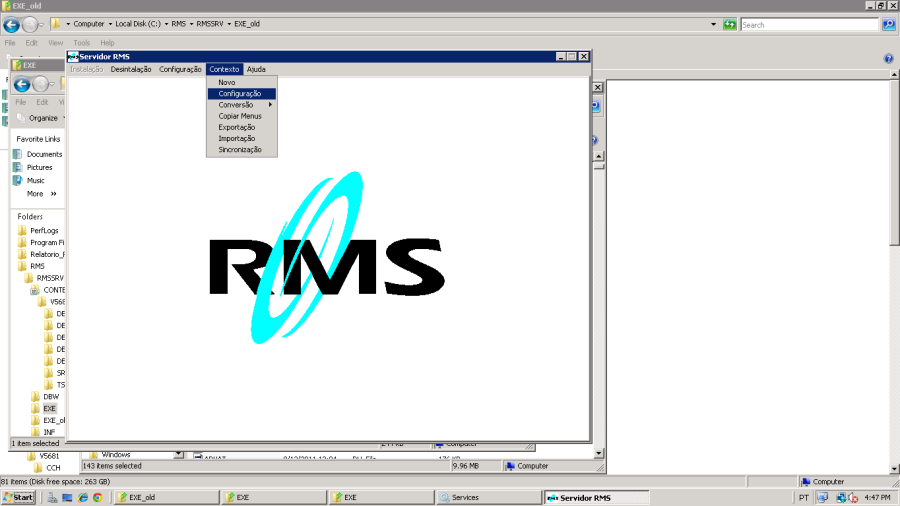900x506 pixels.
Task: Switch to Servidor RMS taskbar button
Action: (597, 497)
